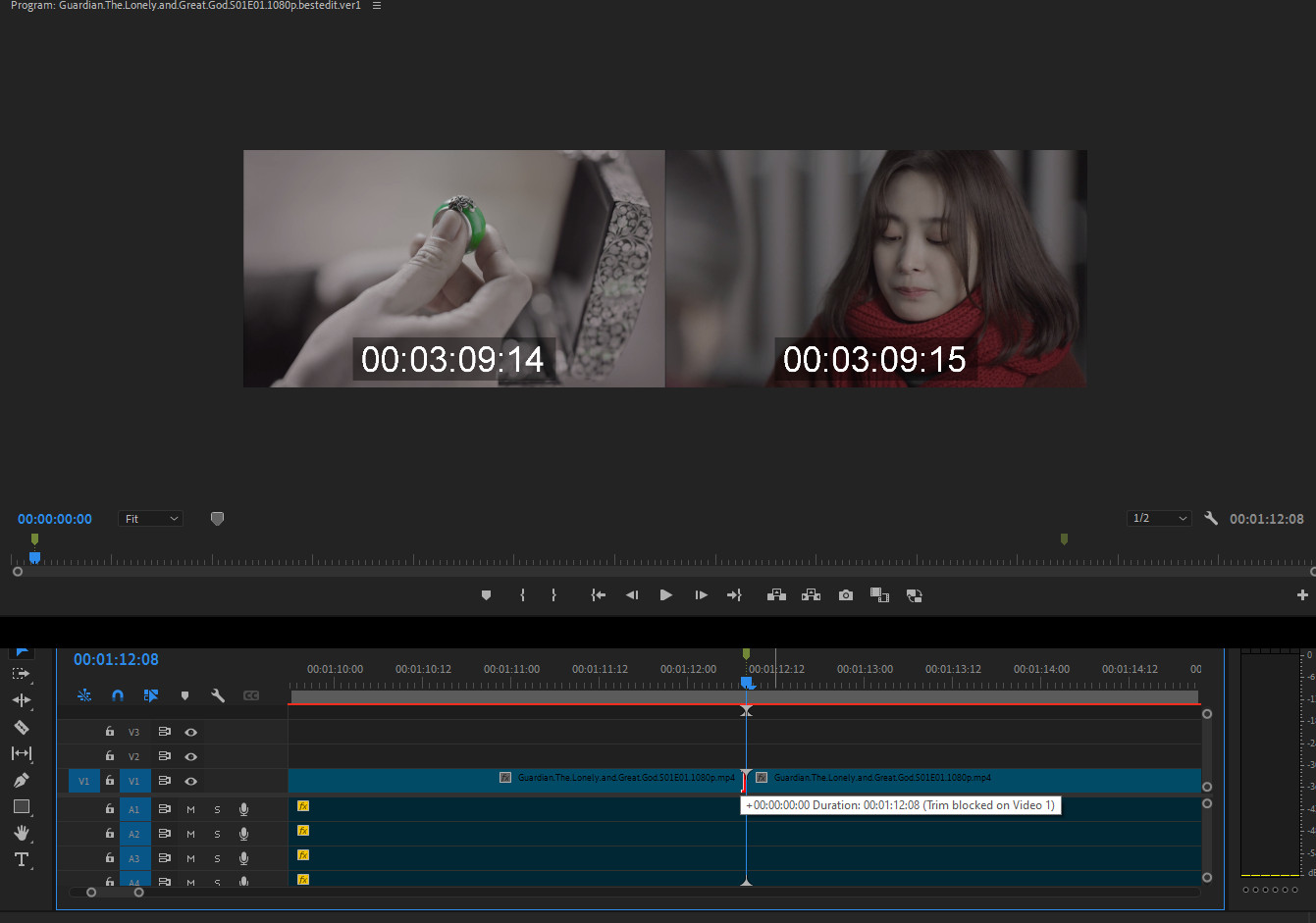Open the Button Editor plus icon
This screenshot has height=923, width=1316.
(1302, 595)
